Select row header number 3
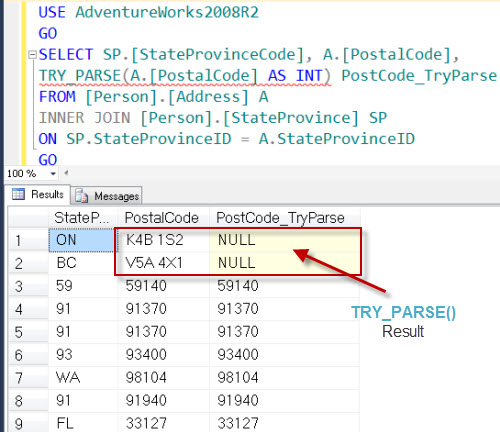 pyautogui.click(x=28, y=286)
